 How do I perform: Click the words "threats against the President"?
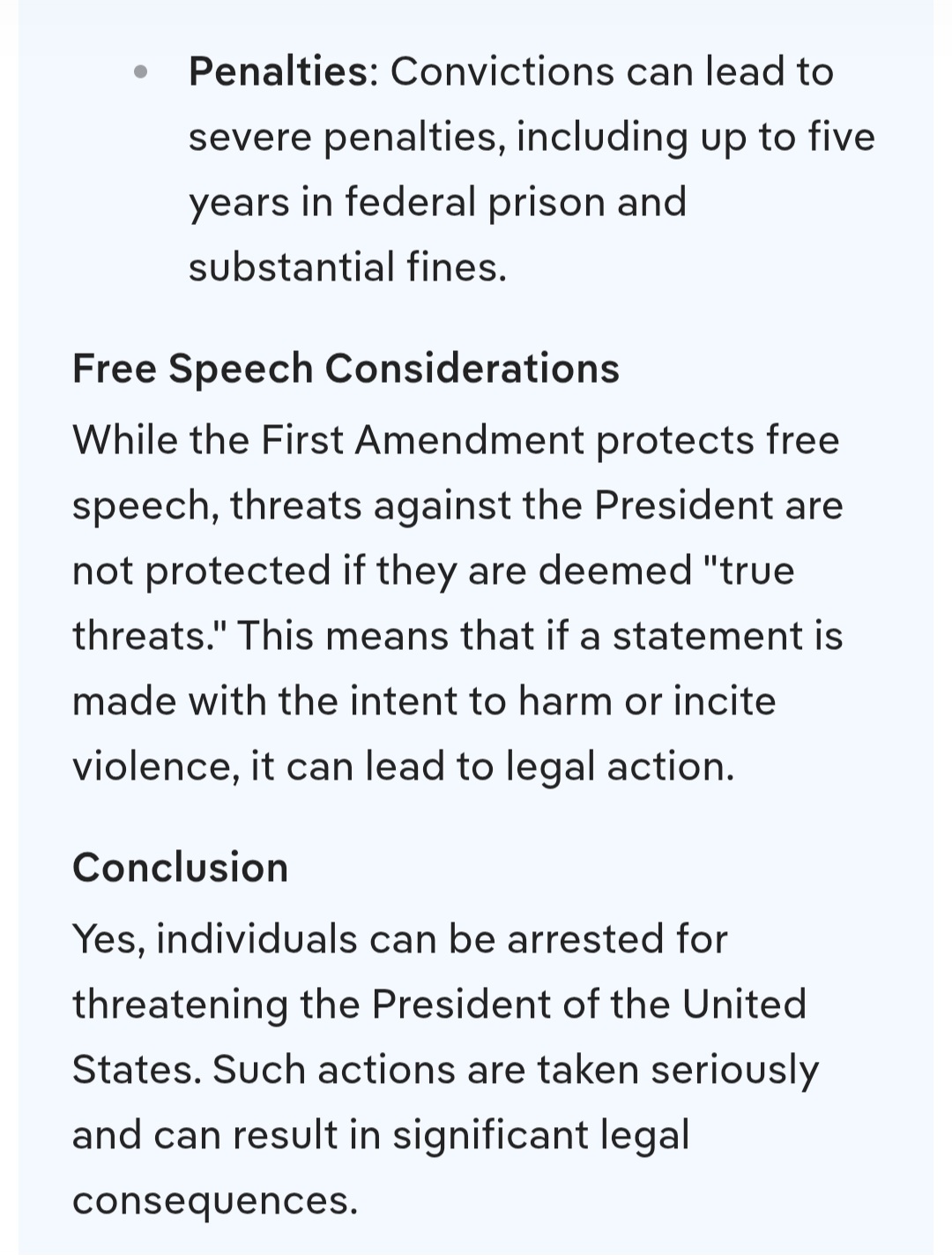502,504
